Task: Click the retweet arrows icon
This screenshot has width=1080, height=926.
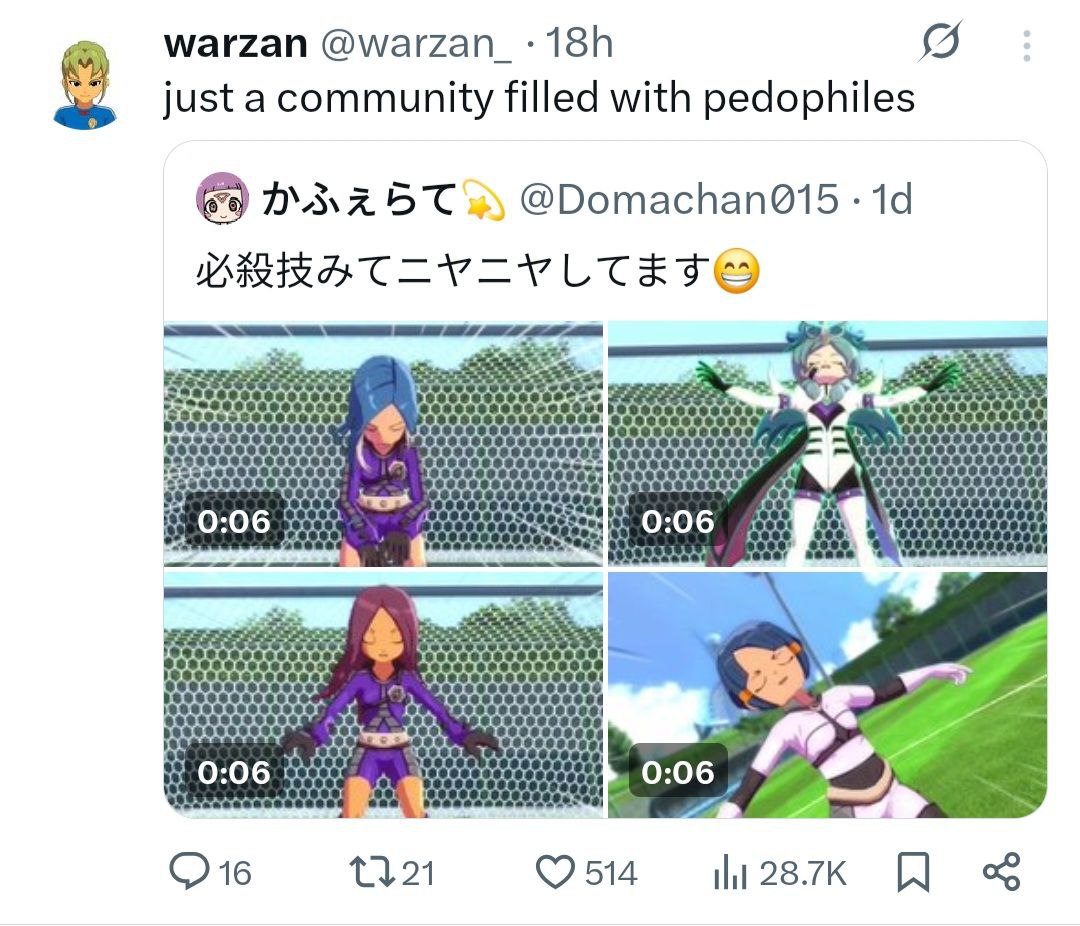Action: (x=371, y=872)
